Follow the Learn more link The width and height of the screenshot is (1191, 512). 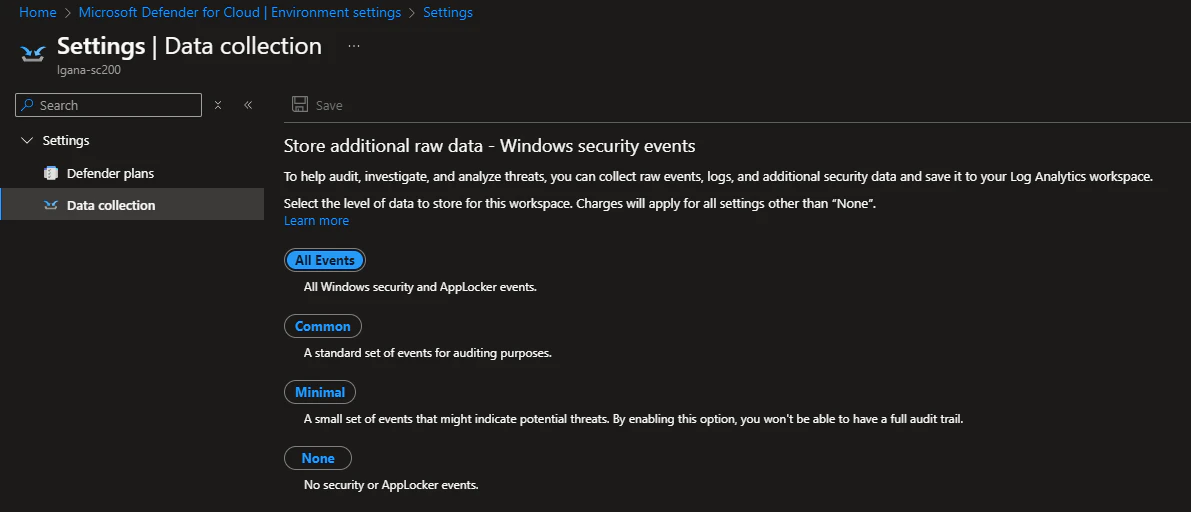pos(316,221)
